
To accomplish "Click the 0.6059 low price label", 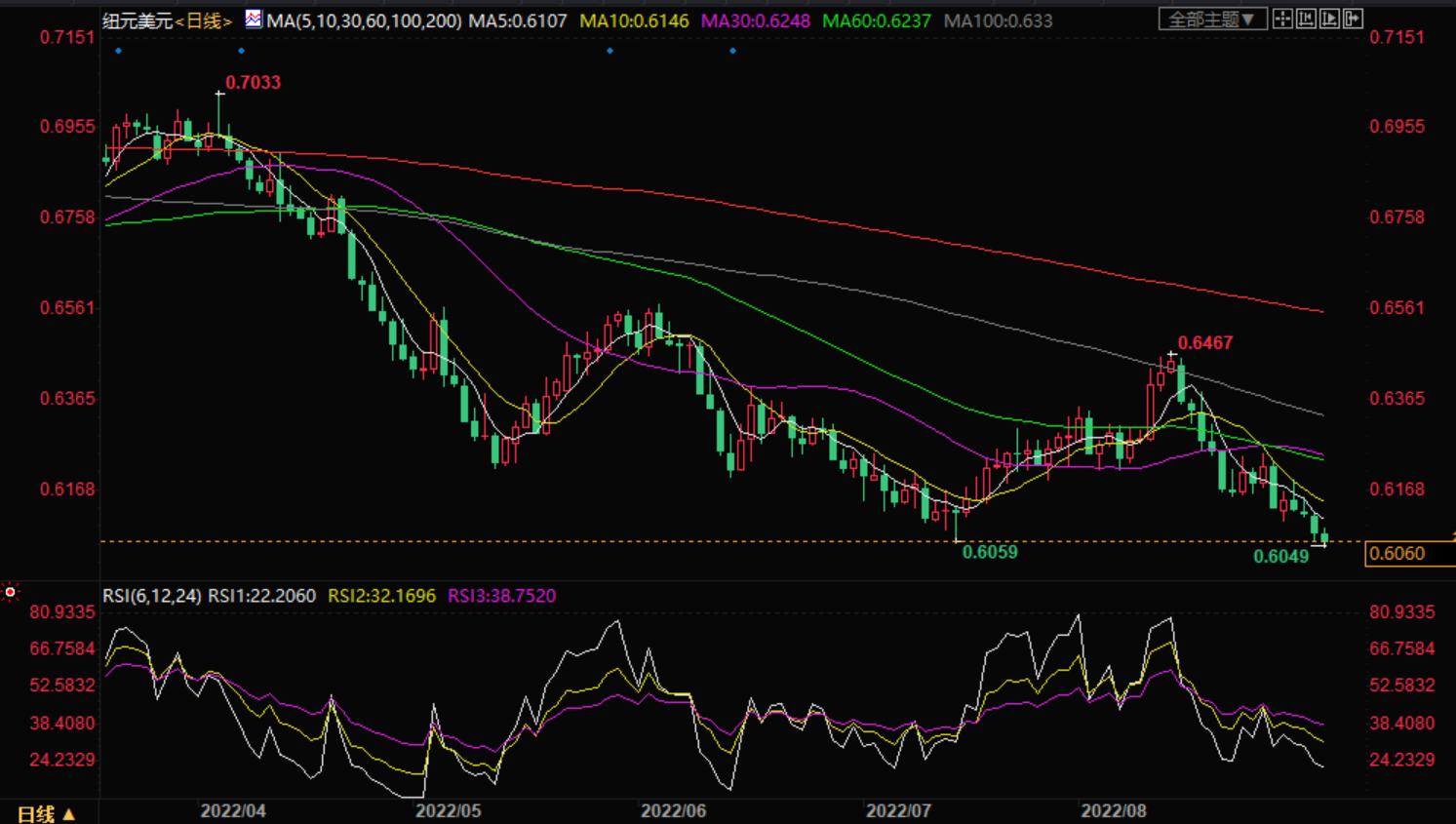I will point(990,553).
